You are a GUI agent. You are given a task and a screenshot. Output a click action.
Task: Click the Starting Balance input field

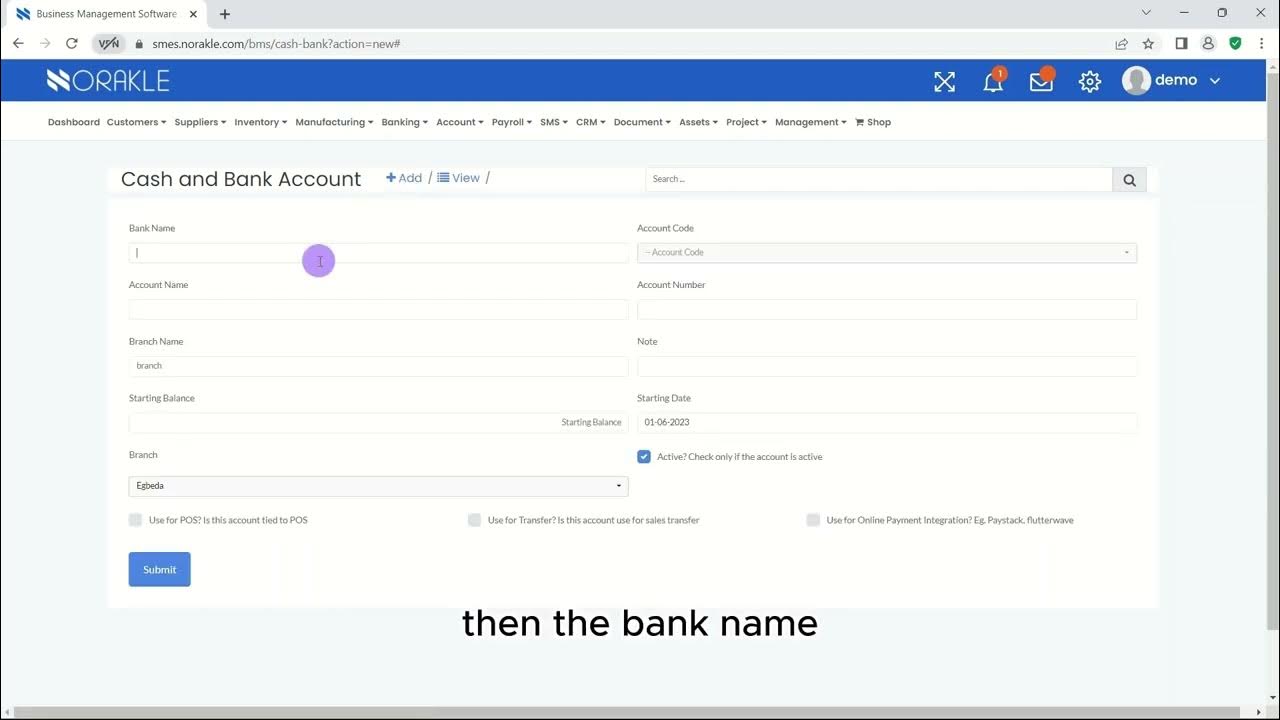[378, 423]
